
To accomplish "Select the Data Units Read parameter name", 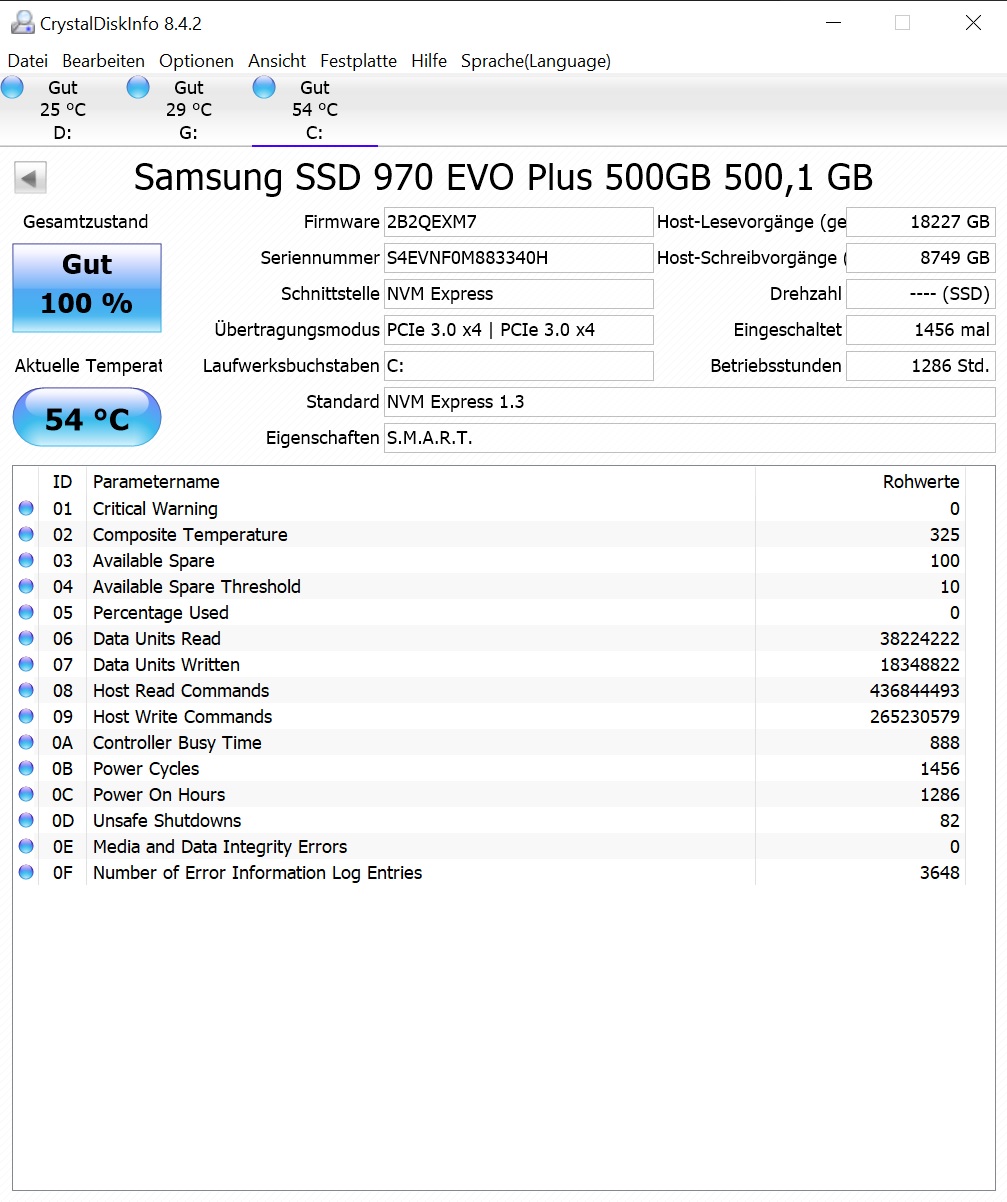I will (157, 639).
